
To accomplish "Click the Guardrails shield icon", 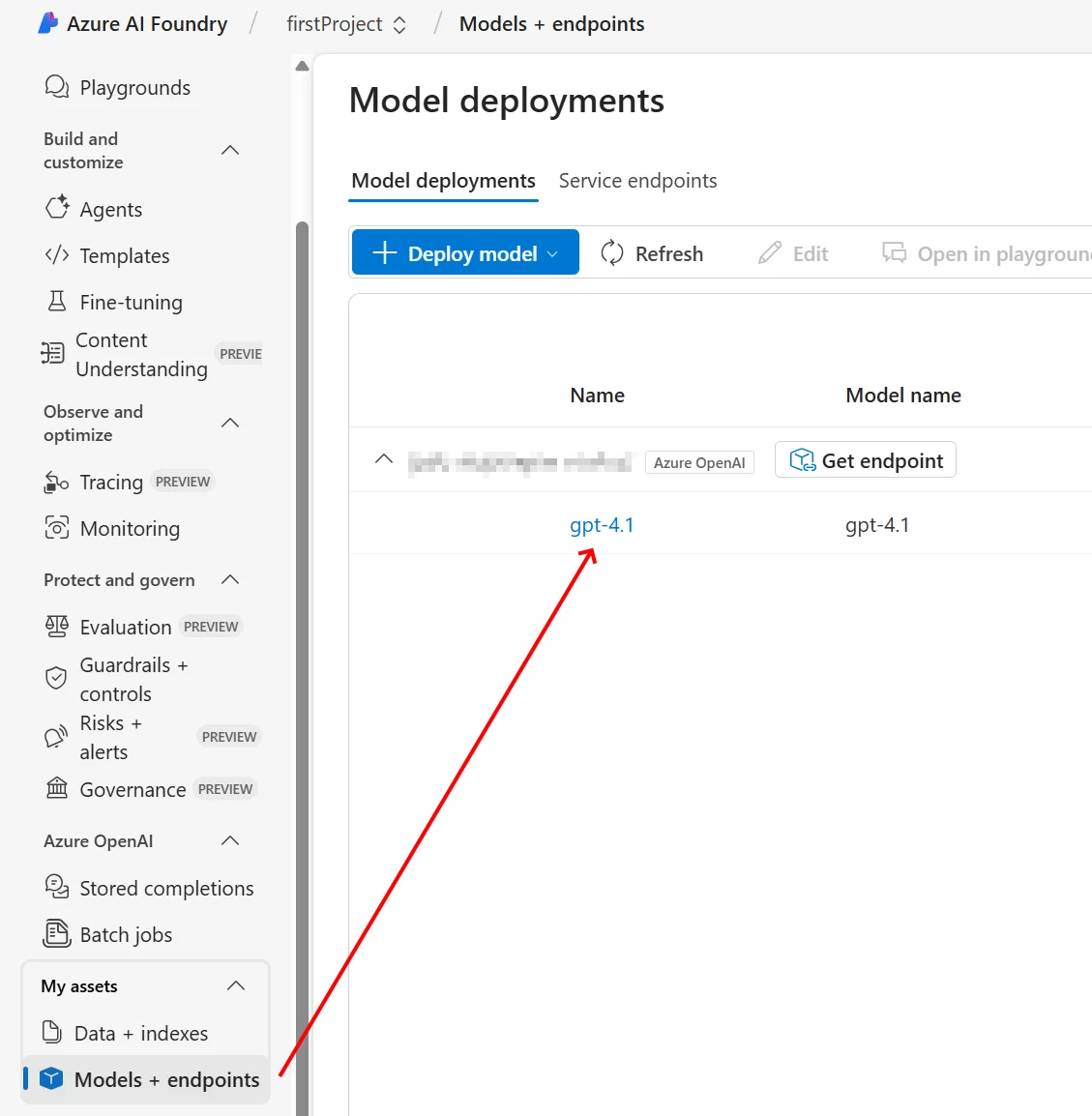I will click(56, 678).
